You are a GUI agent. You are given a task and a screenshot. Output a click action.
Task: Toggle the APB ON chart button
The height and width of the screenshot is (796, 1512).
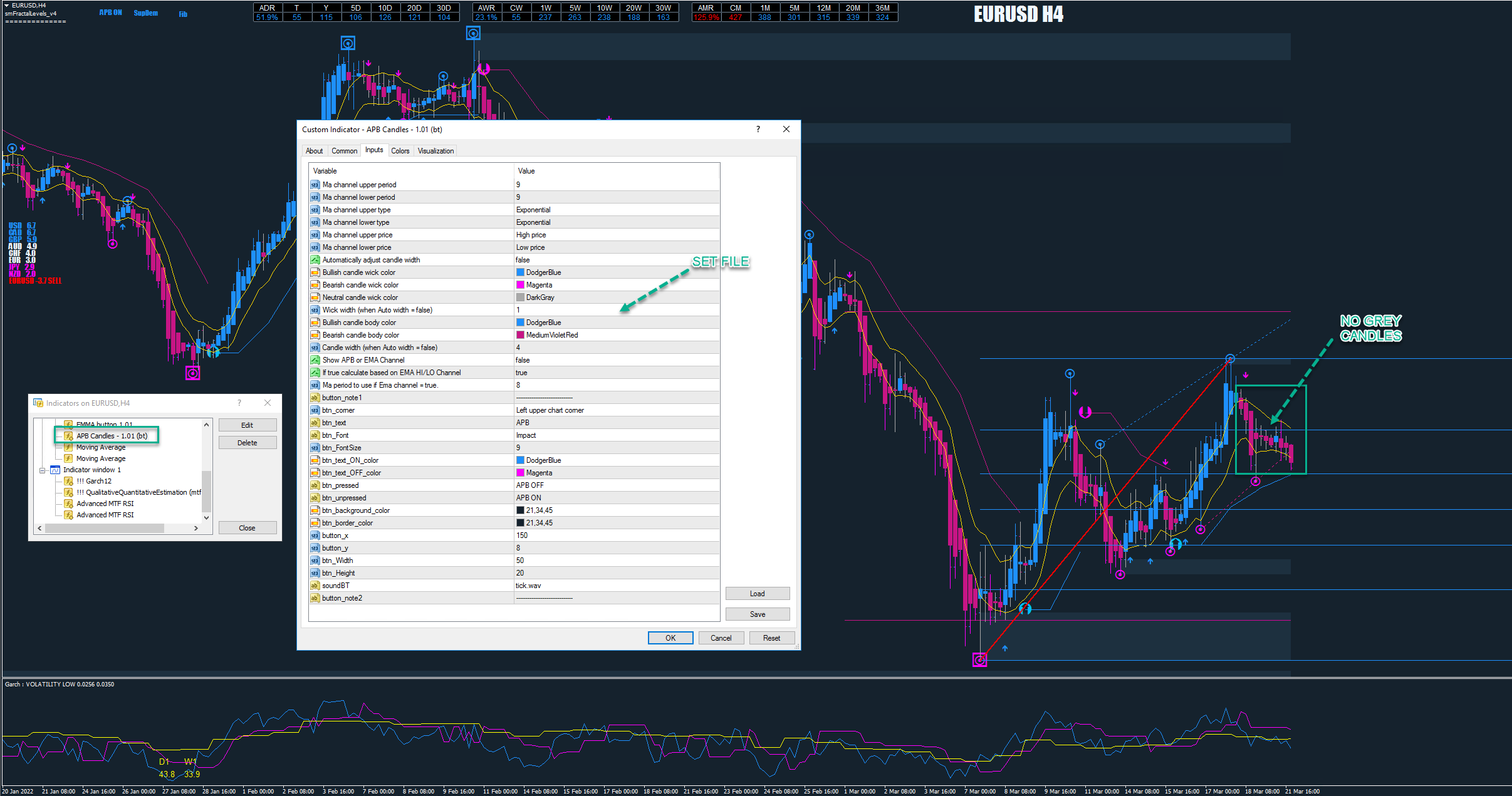point(110,13)
